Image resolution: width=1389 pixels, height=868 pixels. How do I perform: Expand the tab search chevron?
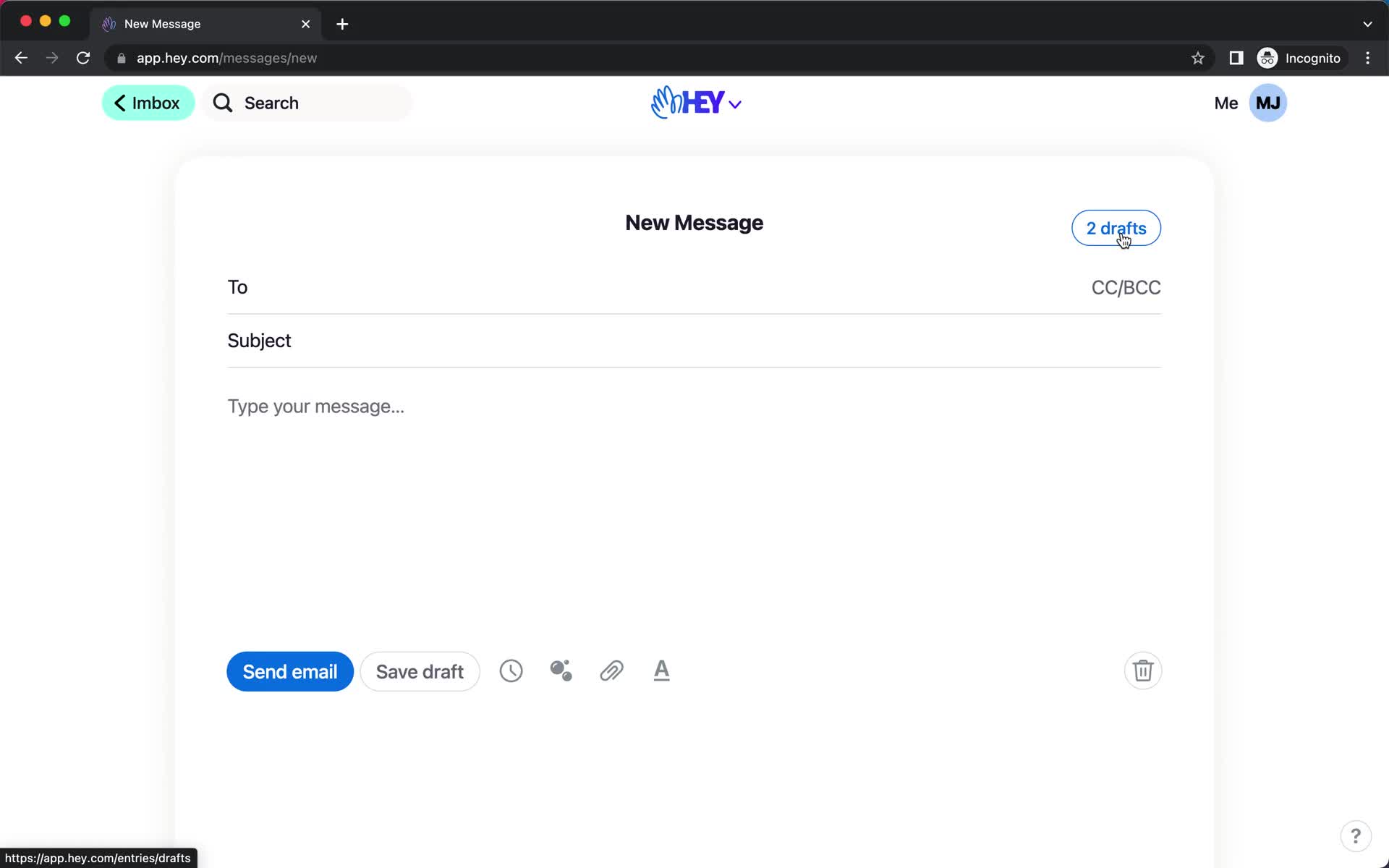click(x=1367, y=24)
